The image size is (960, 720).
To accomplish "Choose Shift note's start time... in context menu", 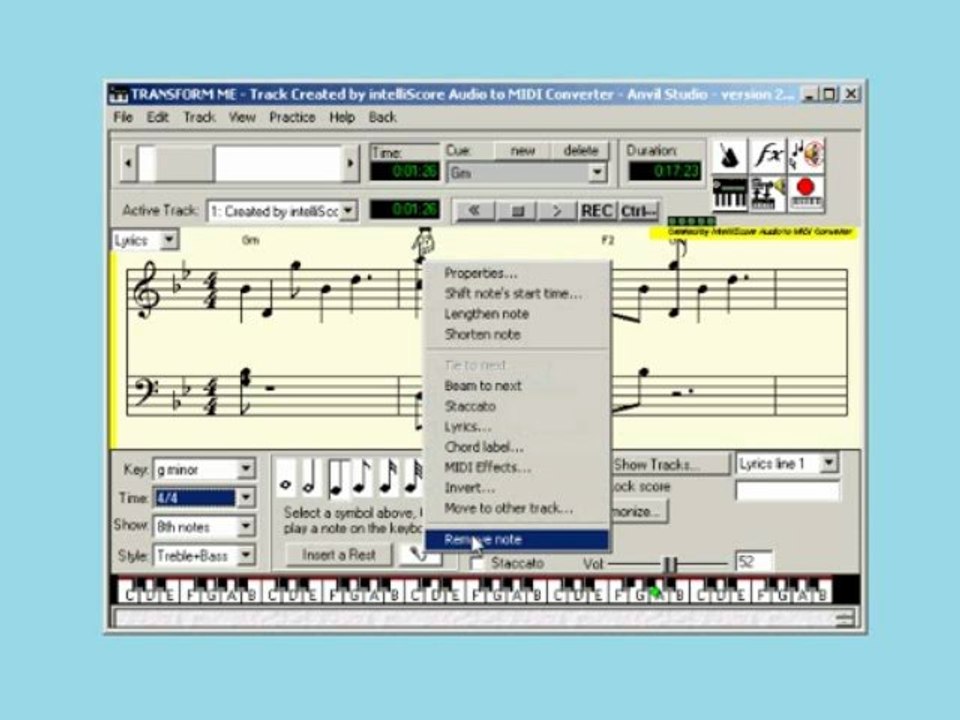I will (x=517, y=293).
